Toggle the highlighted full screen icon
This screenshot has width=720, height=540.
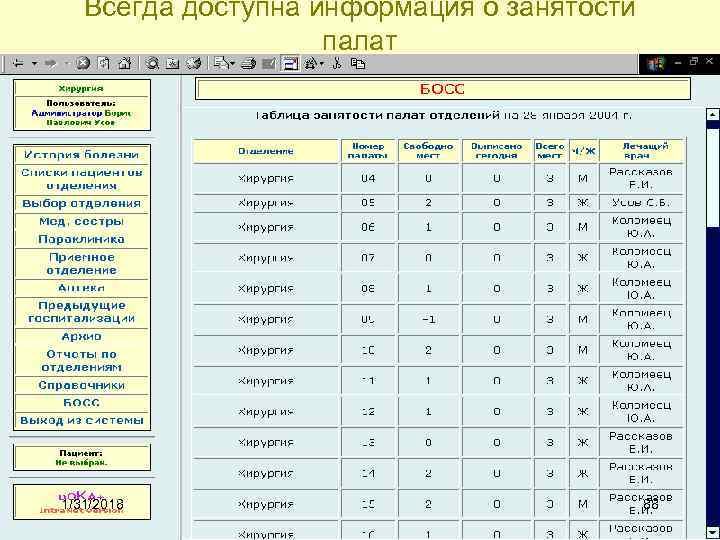click(x=290, y=63)
